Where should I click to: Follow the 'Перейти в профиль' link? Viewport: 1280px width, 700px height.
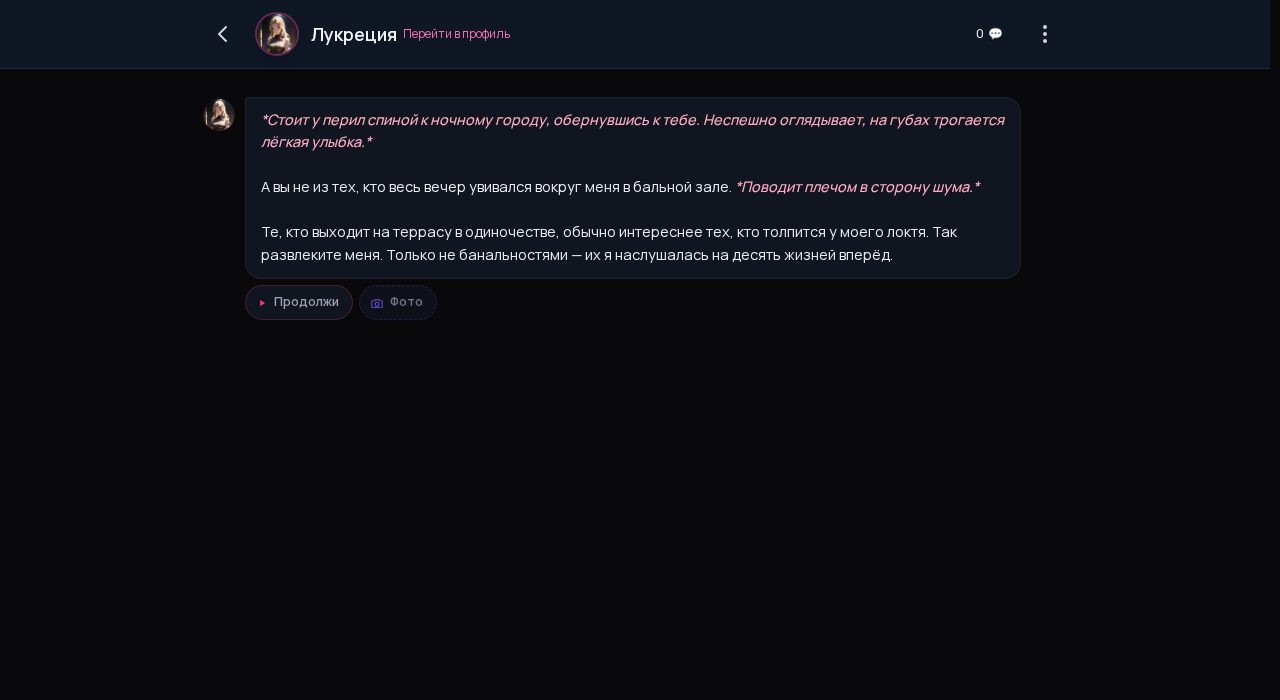pyautogui.click(x=456, y=34)
